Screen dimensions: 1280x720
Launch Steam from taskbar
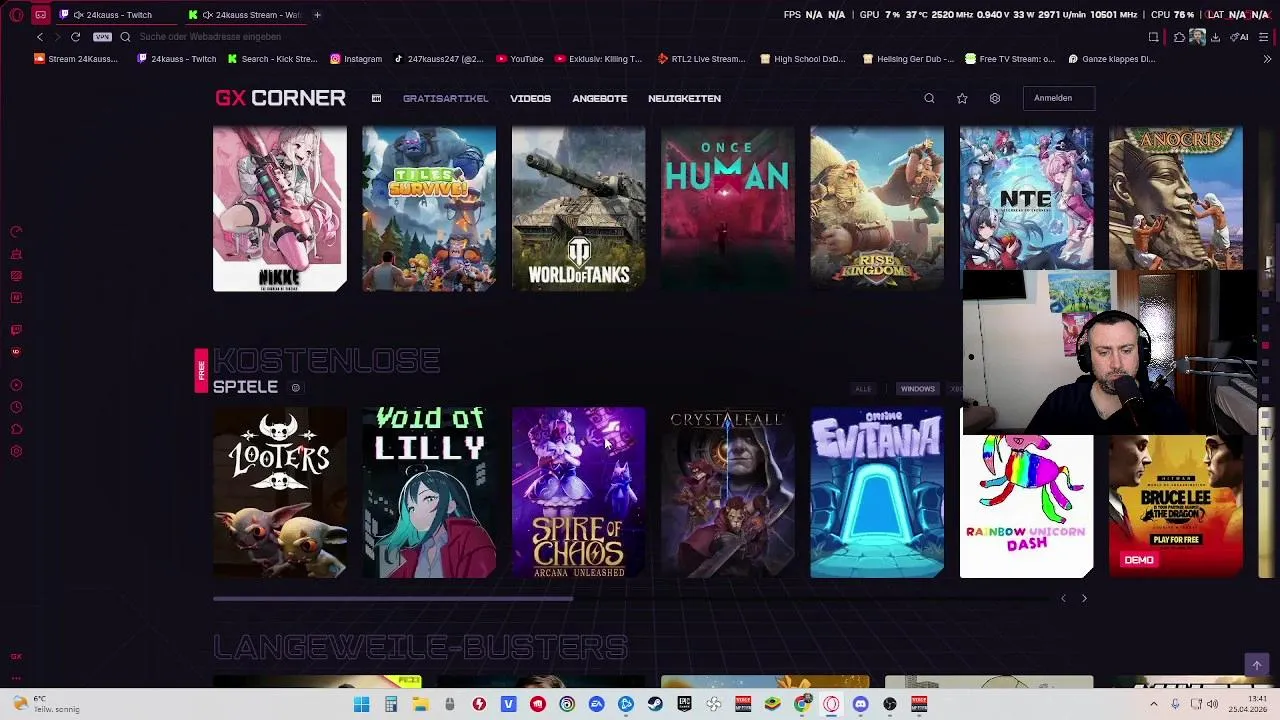click(x=655, y=704)
